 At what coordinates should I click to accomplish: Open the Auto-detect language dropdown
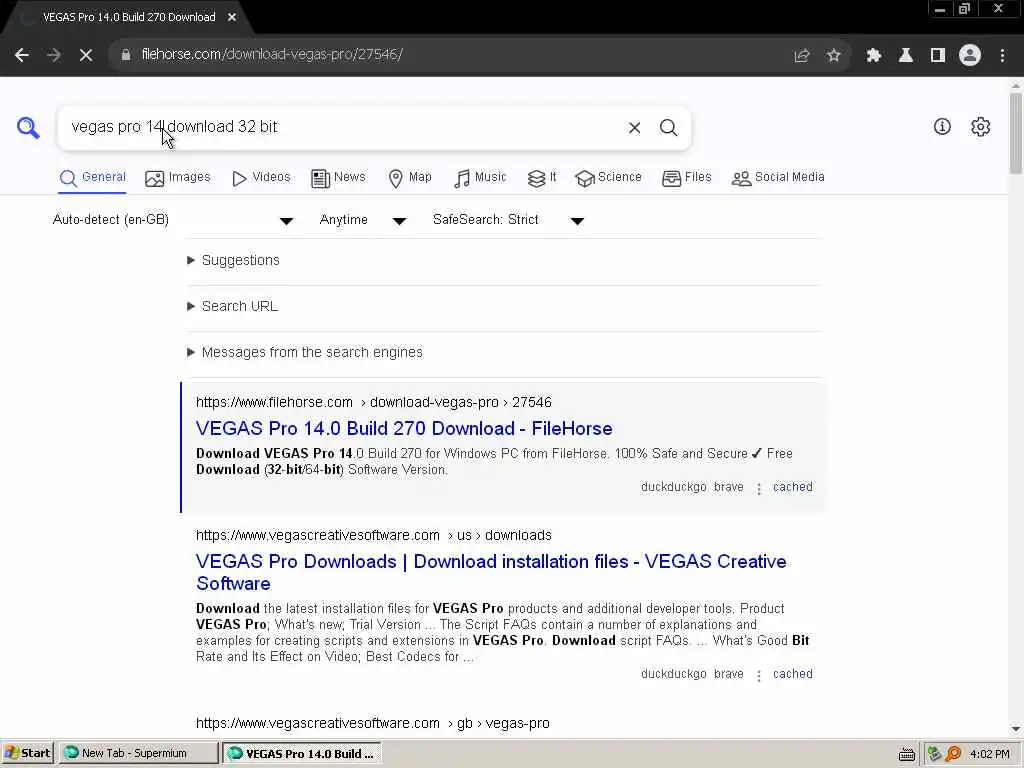click(172, 220)
